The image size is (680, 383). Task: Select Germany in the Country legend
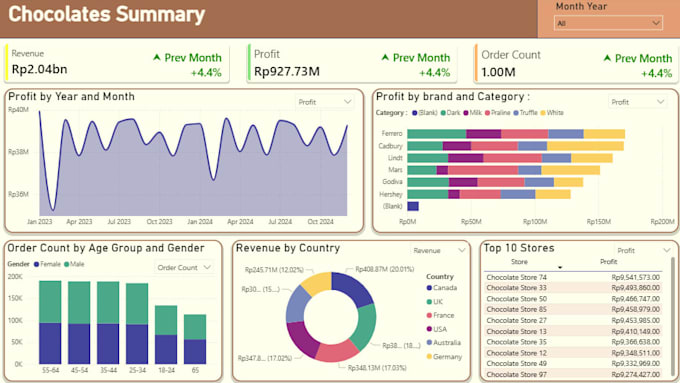pyautogui.click(x=444, y=357)
